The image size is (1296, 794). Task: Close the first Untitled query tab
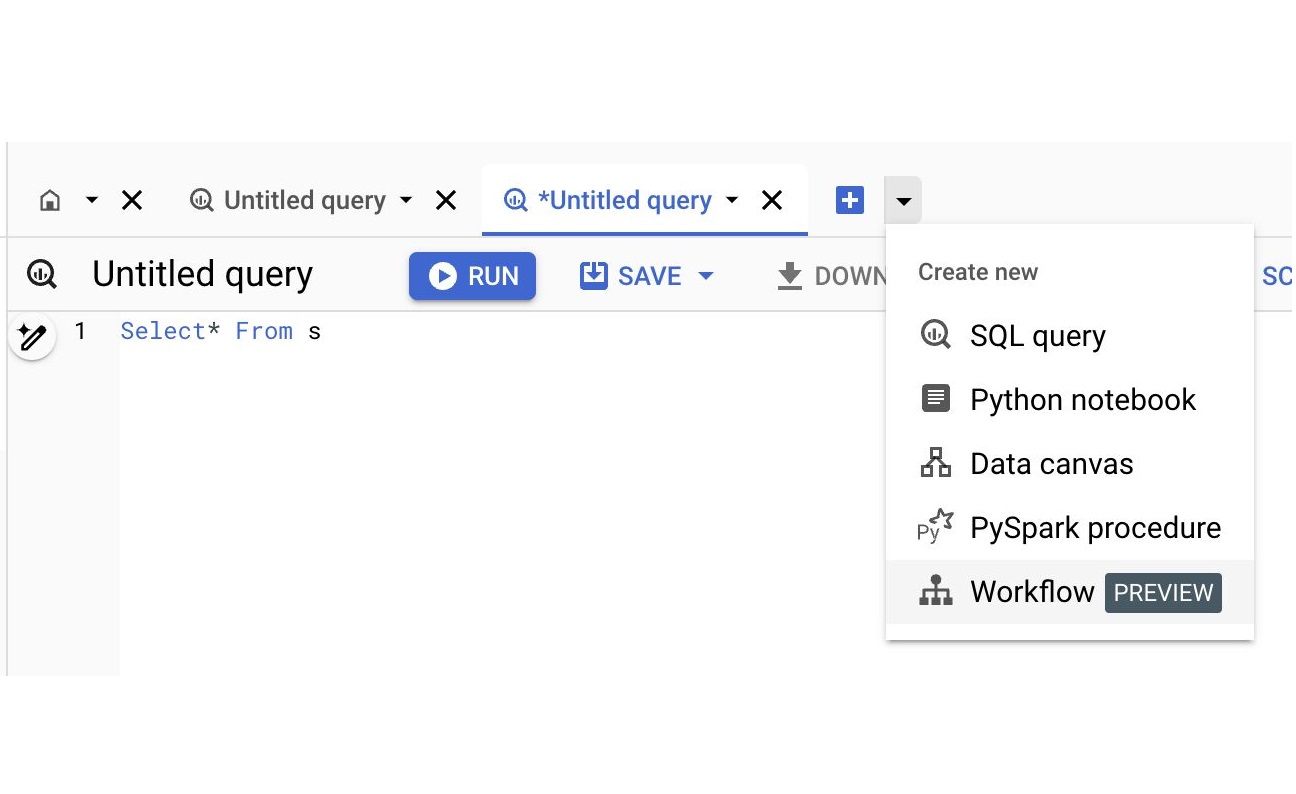(444, 200)
